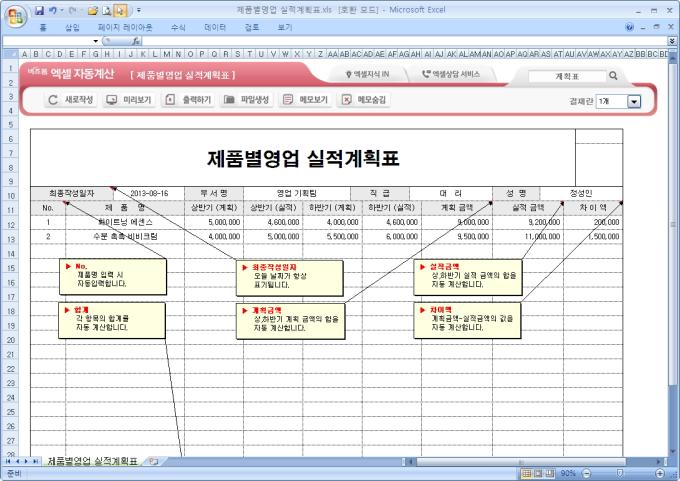Select the date cell 2013-08-16
This screenshot has height=481, width=680.
coord(149,193)
